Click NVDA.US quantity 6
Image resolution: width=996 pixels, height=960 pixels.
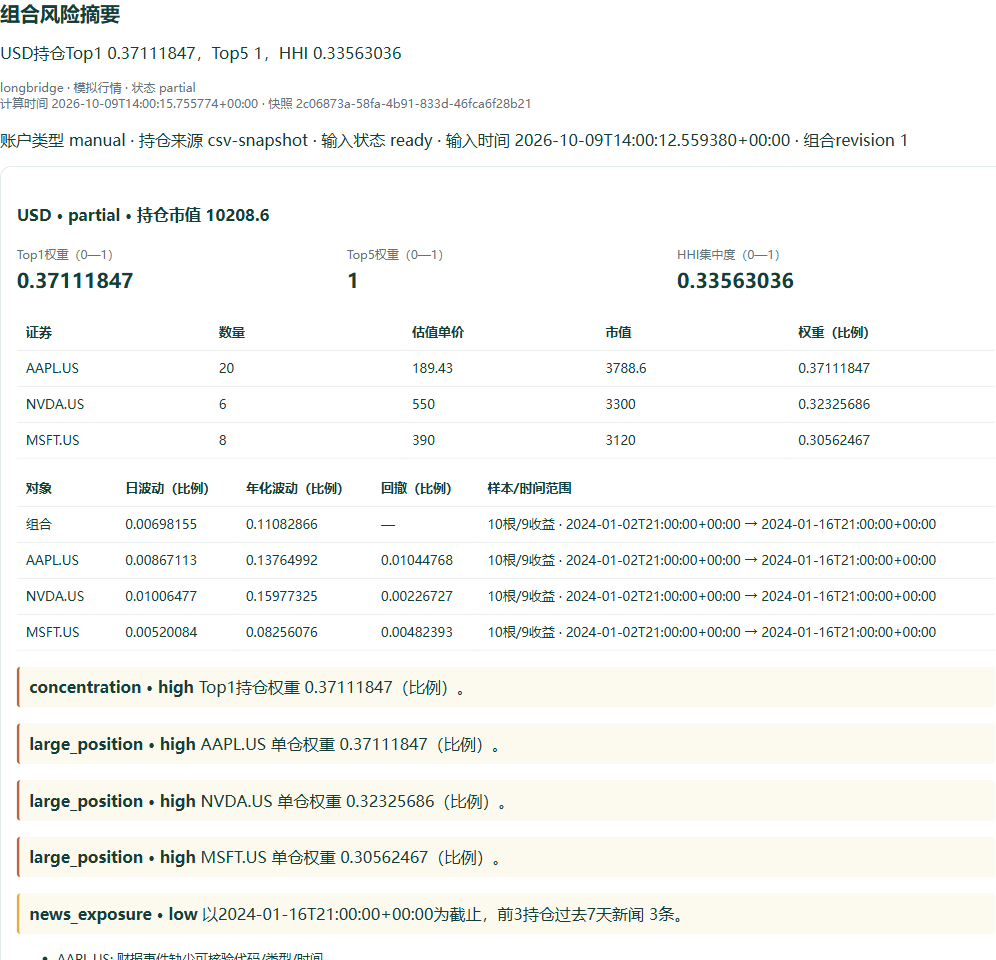click(x=223, y=405)
